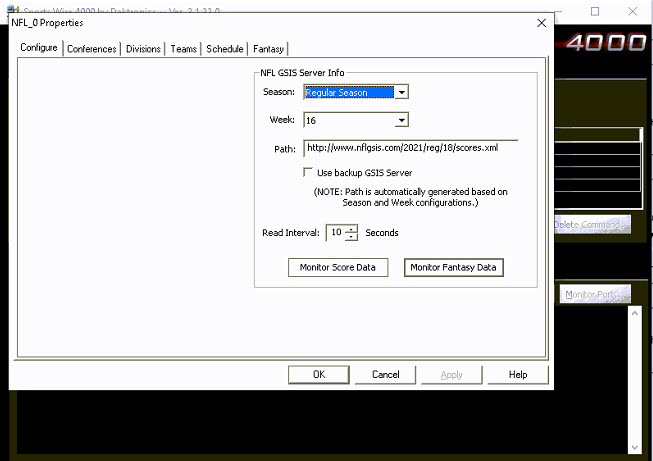
Task: Decrease Read Interval with down arrow
Action: point(350,238)
